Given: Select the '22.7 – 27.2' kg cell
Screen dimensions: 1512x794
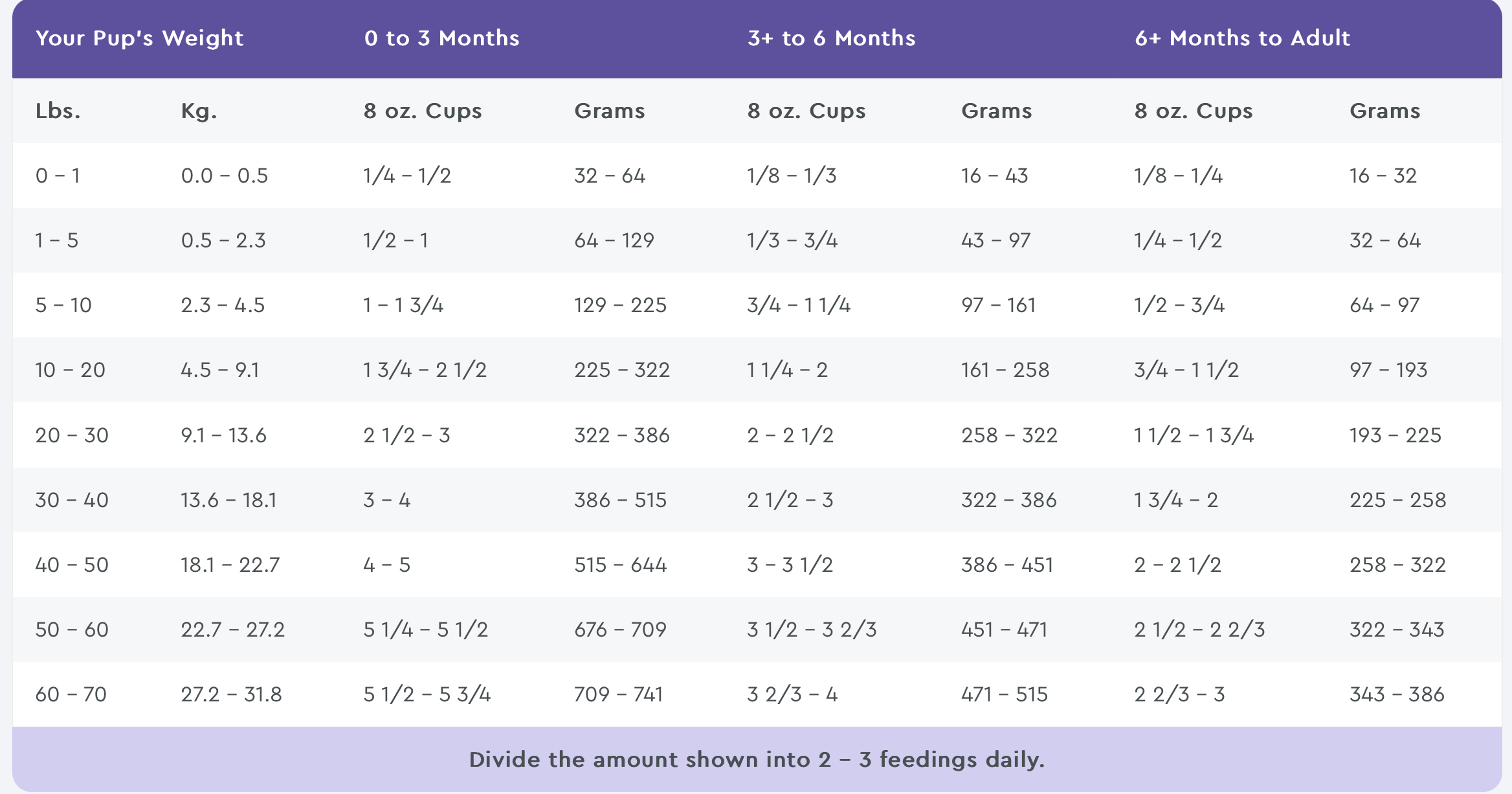Looking at the screenshot, I should 232,630.
